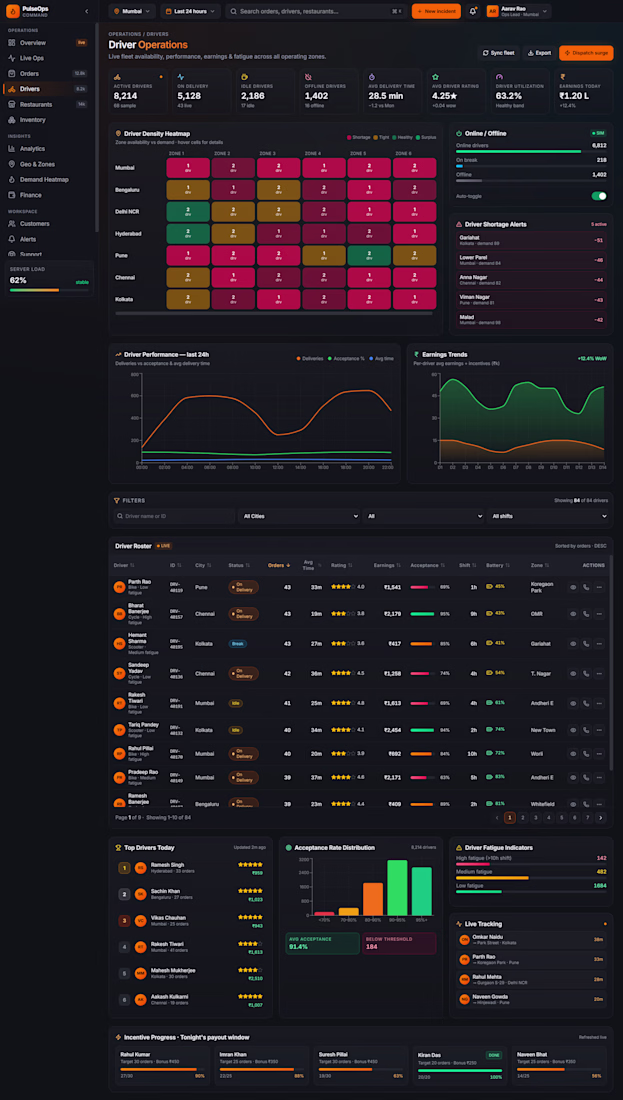This screenshot has height=1100, width=623.
Task: Click the Pune Zone 5 heatmap cell
Action: (369, 255)
